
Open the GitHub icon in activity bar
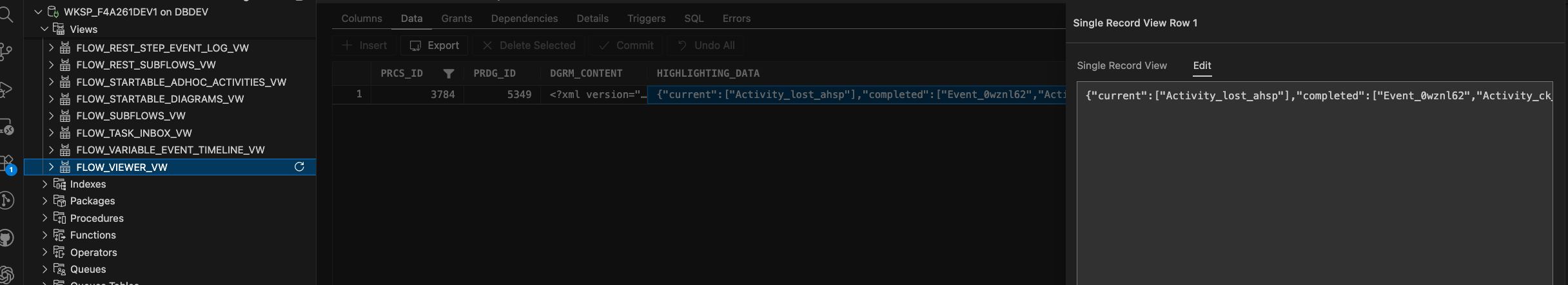click(6, 239)
